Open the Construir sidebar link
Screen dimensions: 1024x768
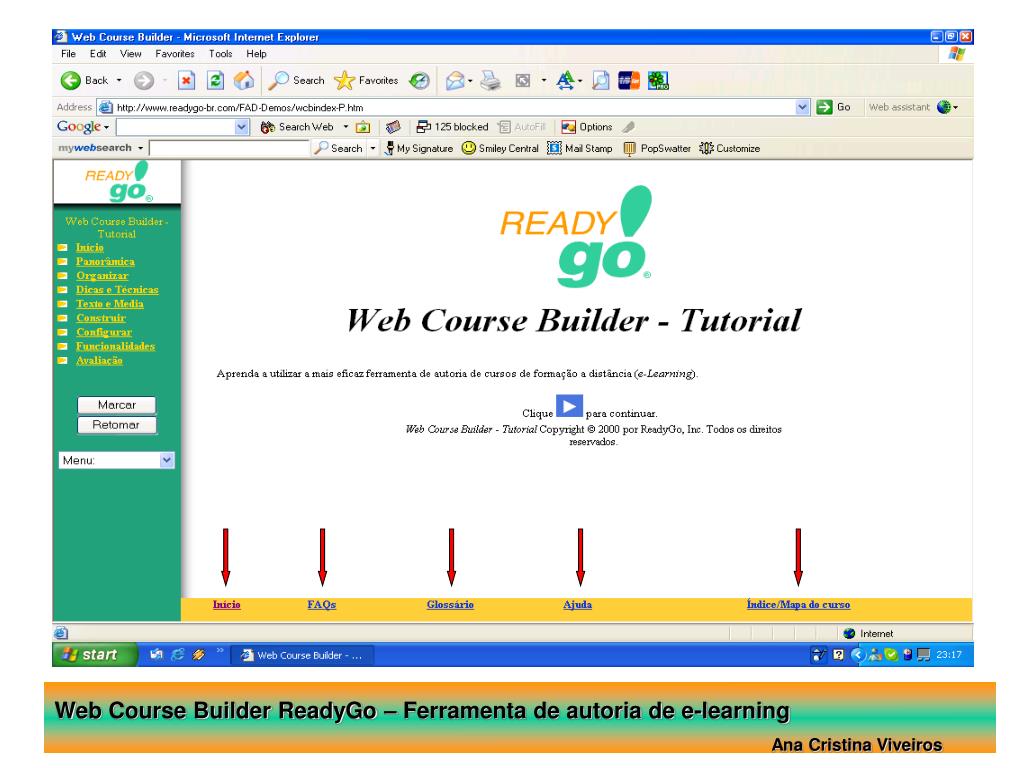101,318
